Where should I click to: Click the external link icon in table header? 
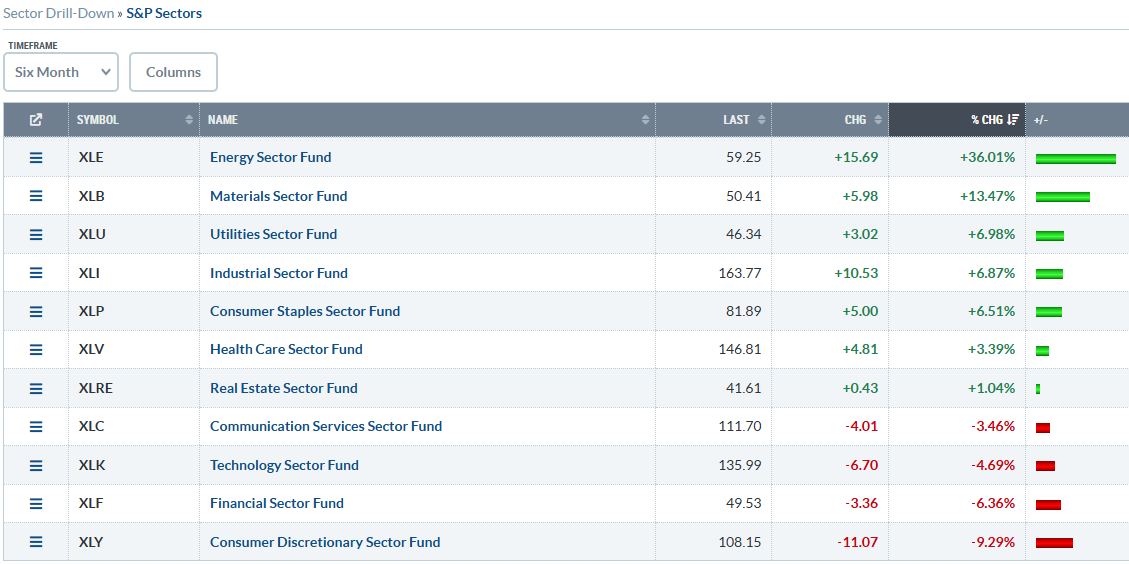click(36, 120)
